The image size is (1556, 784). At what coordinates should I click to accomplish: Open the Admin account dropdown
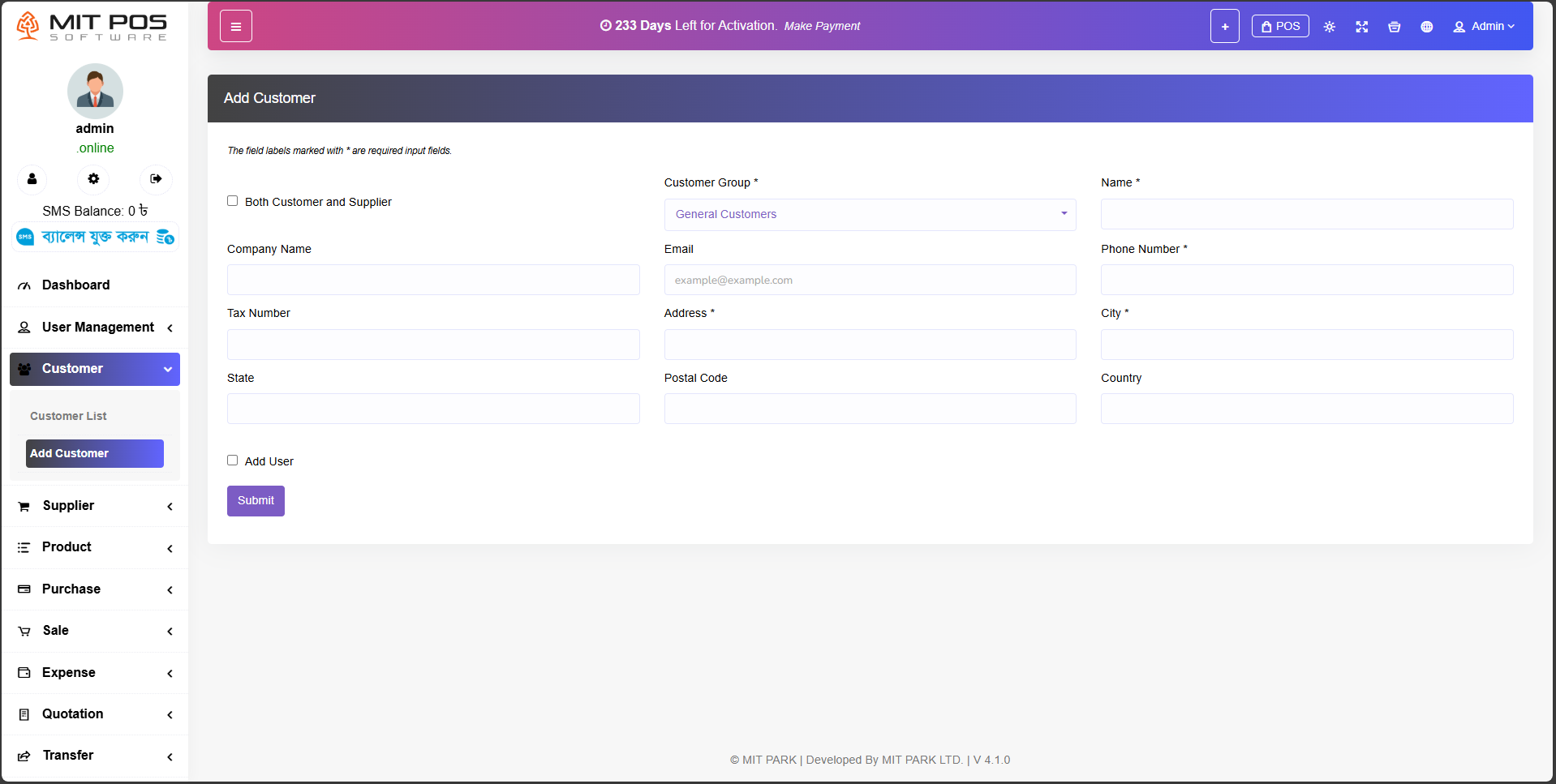1483,27
